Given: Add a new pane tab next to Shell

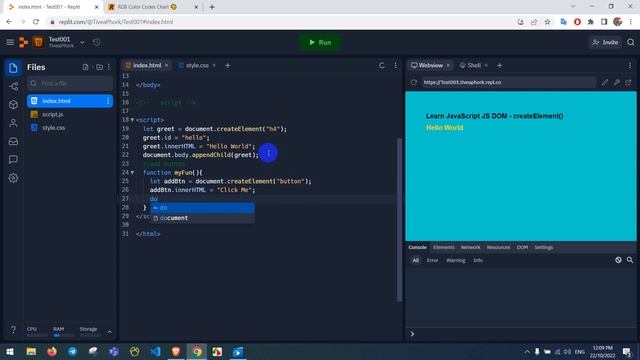Looking at the screenshot, I should pyautogui.click(x=500, y=65).
